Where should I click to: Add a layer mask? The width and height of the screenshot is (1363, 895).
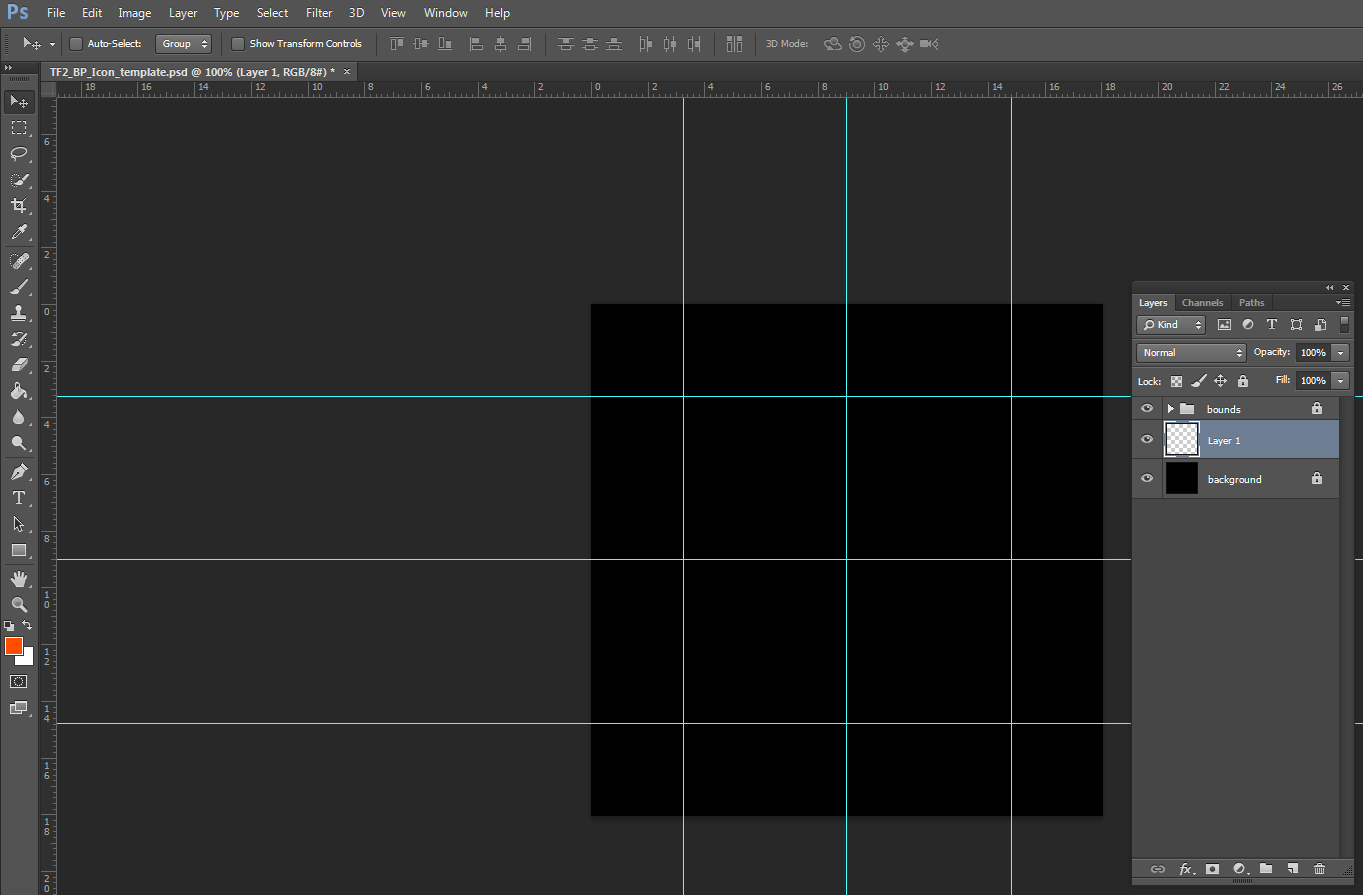[1213, 869]
